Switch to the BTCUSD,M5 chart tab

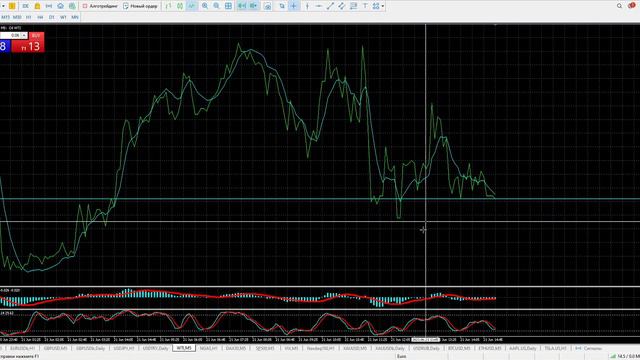459,348
